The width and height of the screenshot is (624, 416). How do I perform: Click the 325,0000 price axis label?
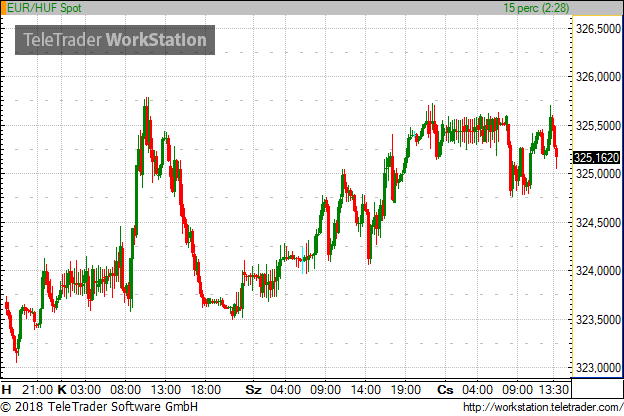pyautogui.click(x=598, y=174)
